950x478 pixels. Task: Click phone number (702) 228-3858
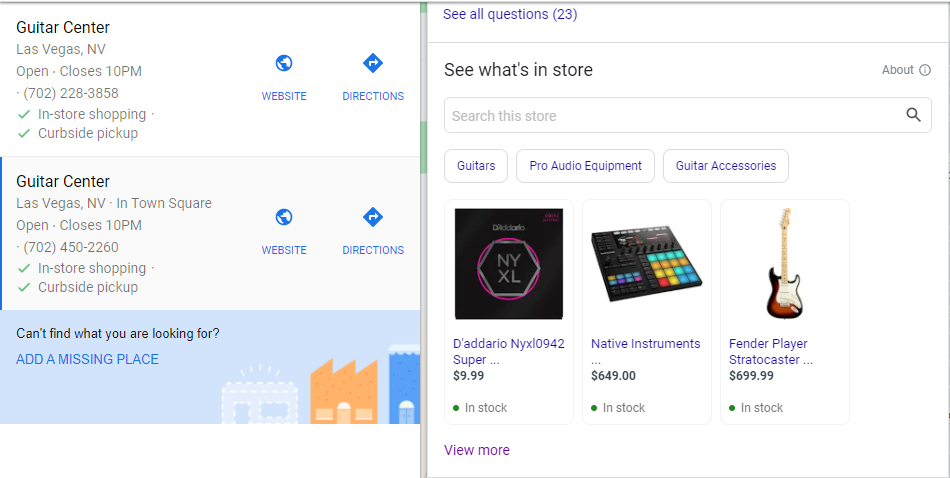click(71, 93)
